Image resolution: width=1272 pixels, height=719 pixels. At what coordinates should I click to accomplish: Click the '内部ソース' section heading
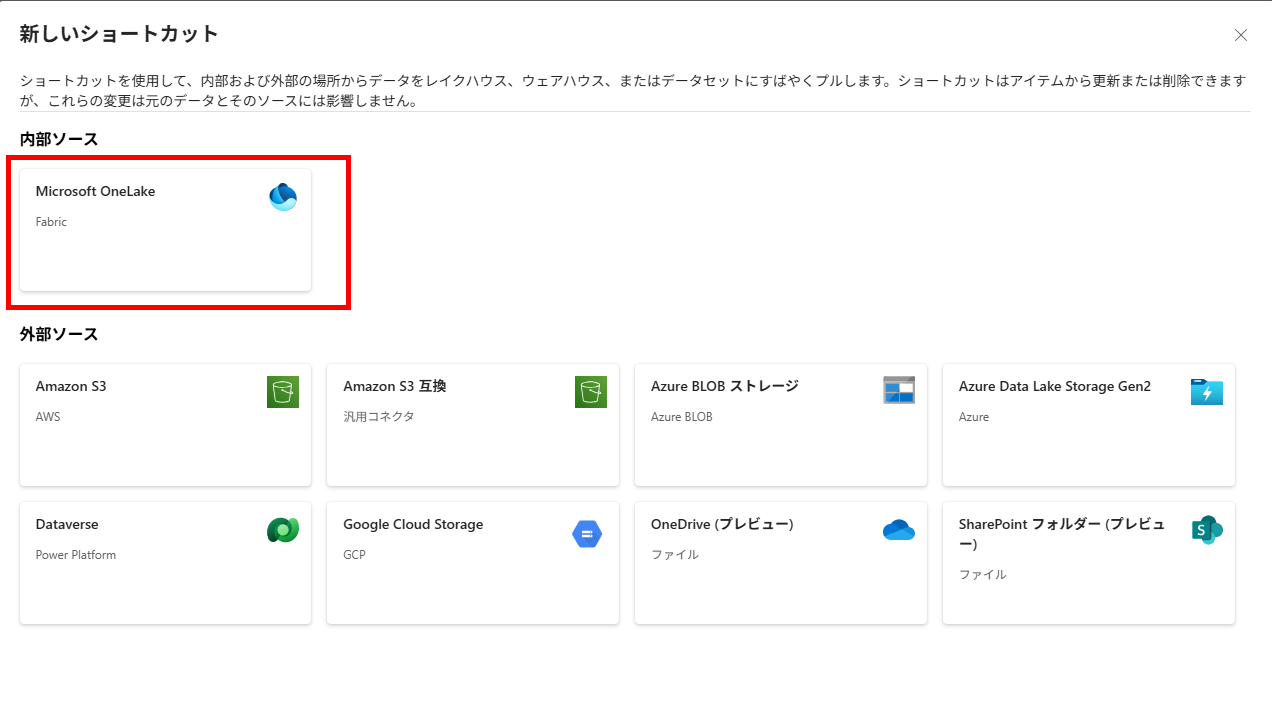59,139
